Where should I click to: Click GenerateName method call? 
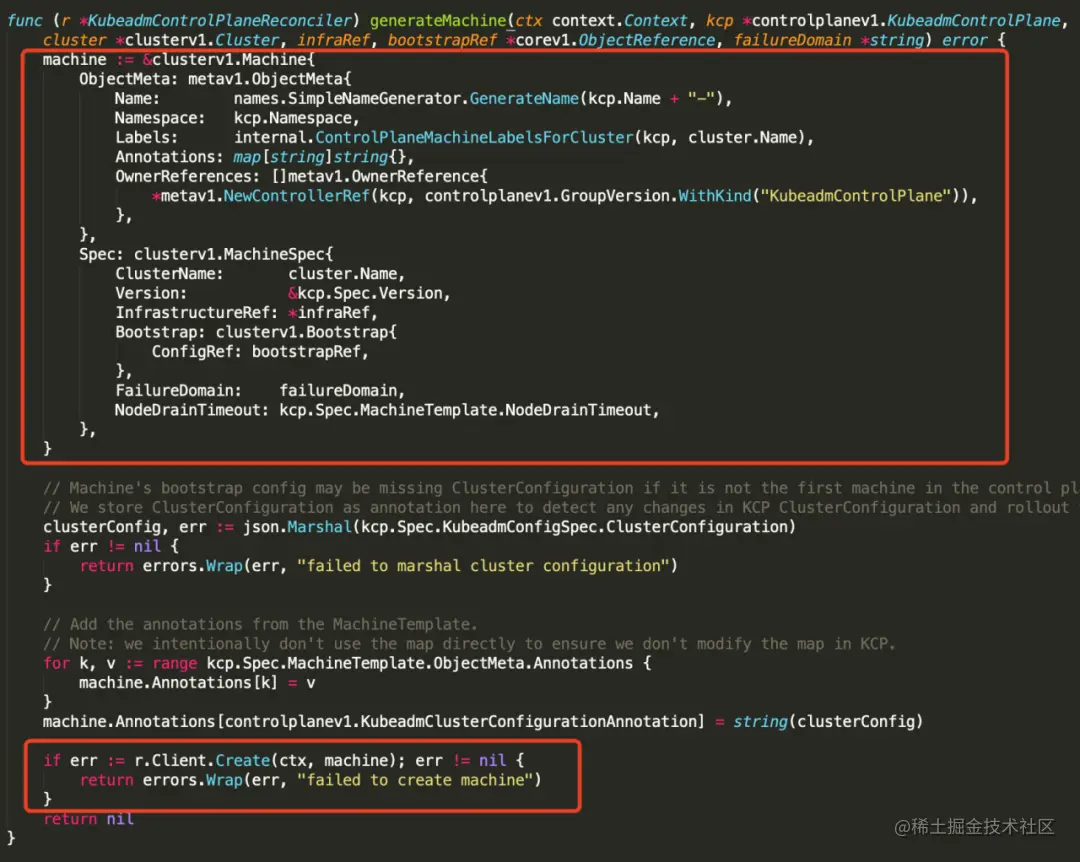[524, 99]
